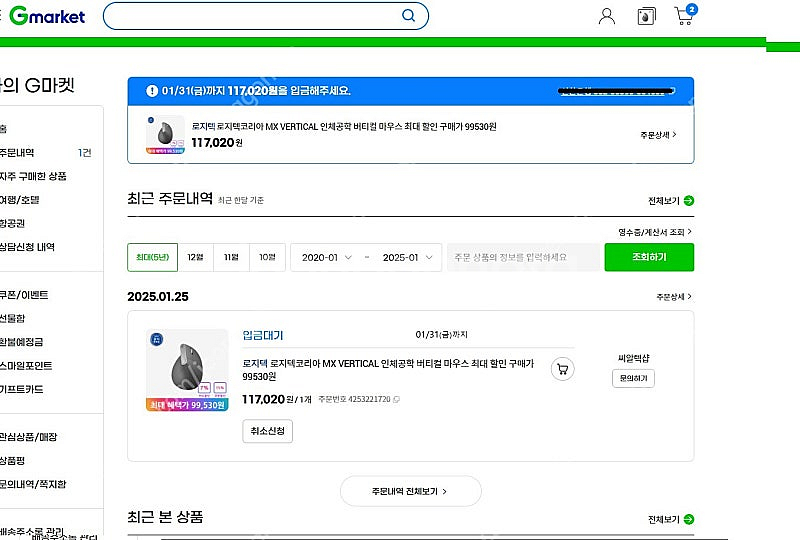Click the search magnifier icon
Image resolution: width=800 pixels, height=540 pixels.
click(x=408, y=15)
